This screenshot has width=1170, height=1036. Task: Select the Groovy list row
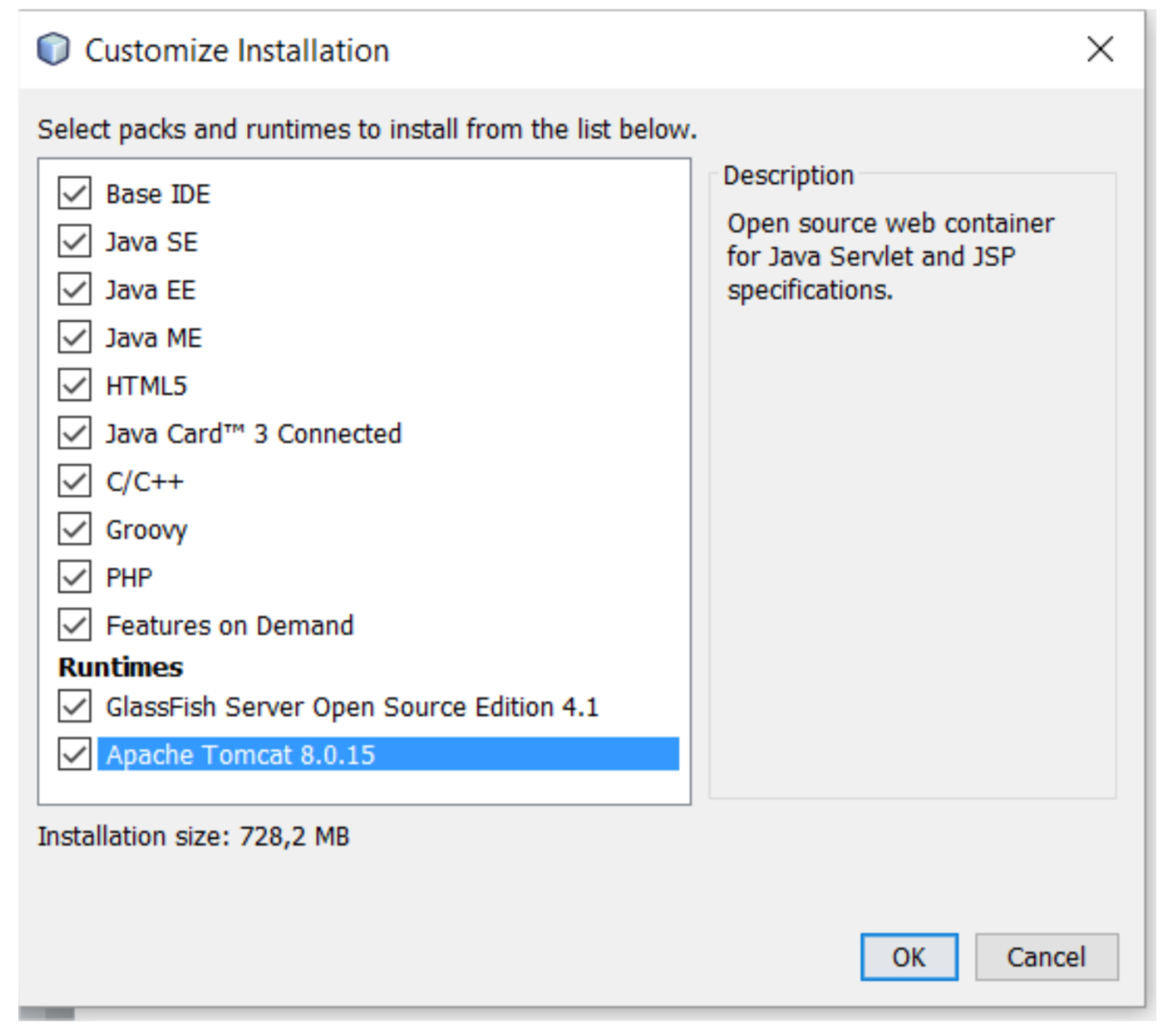146,530
